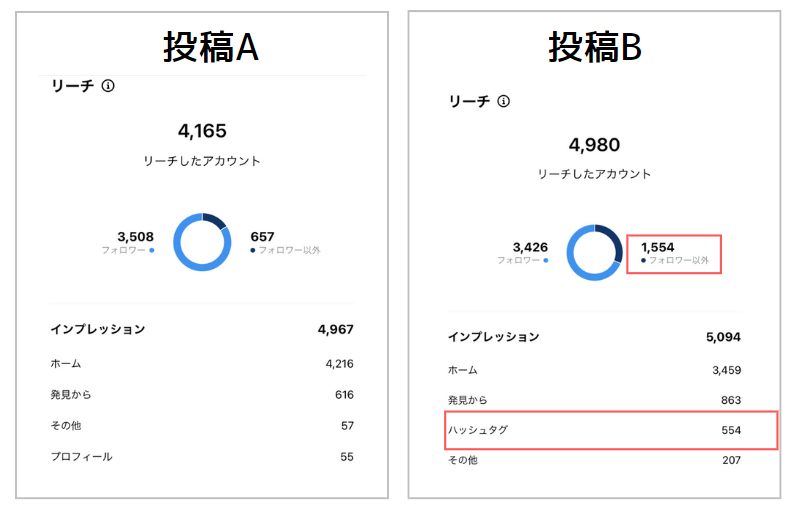Select the ハッシュタグ 554 row

pos(611,430)
